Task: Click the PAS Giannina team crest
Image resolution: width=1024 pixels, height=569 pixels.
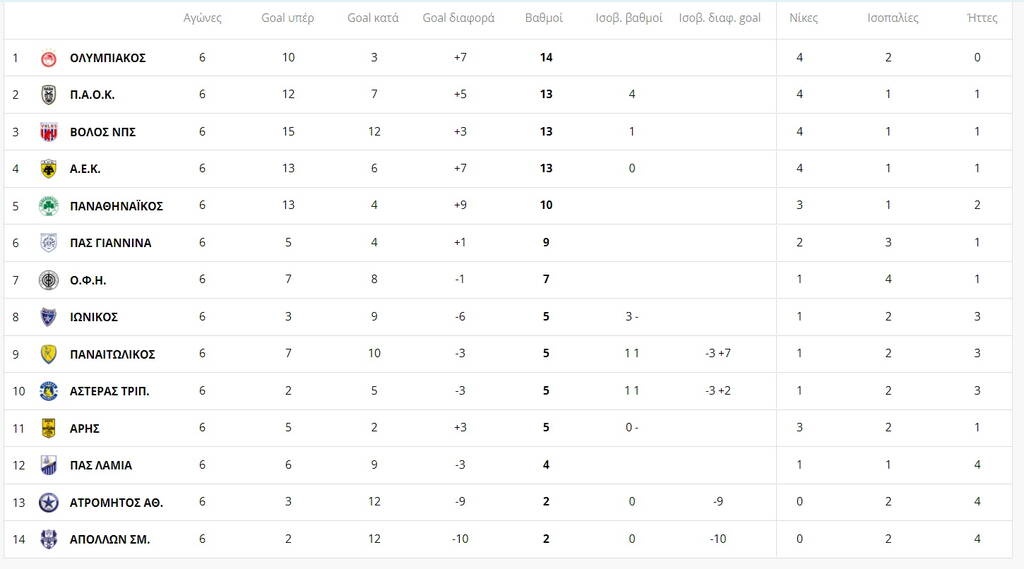Action: click(x=48, y=243)
